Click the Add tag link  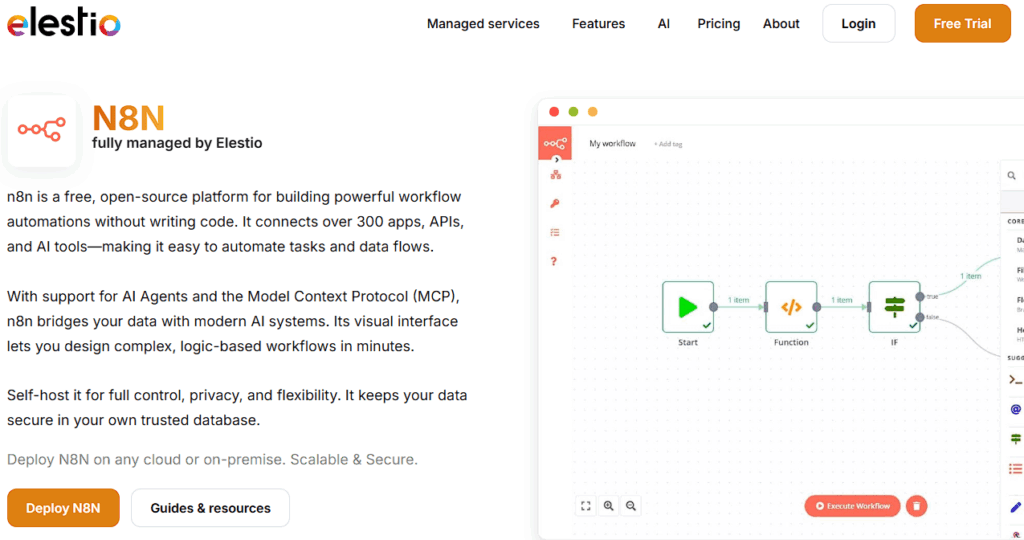668,144
